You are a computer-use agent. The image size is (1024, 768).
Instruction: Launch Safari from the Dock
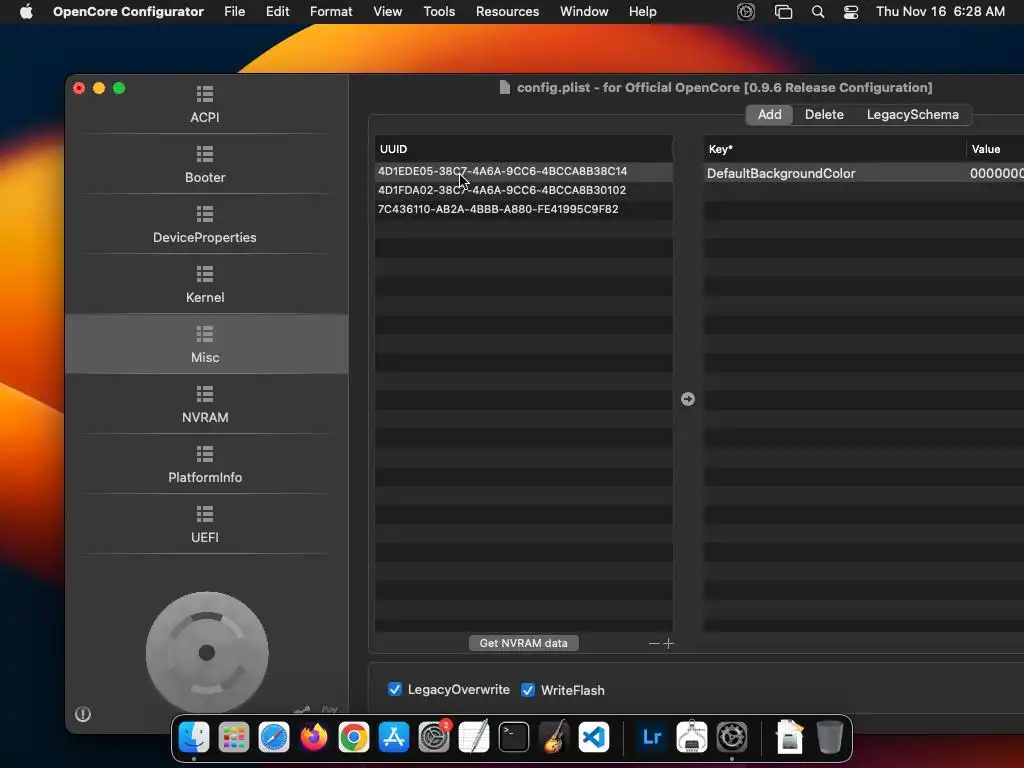(x=274, y=737)
